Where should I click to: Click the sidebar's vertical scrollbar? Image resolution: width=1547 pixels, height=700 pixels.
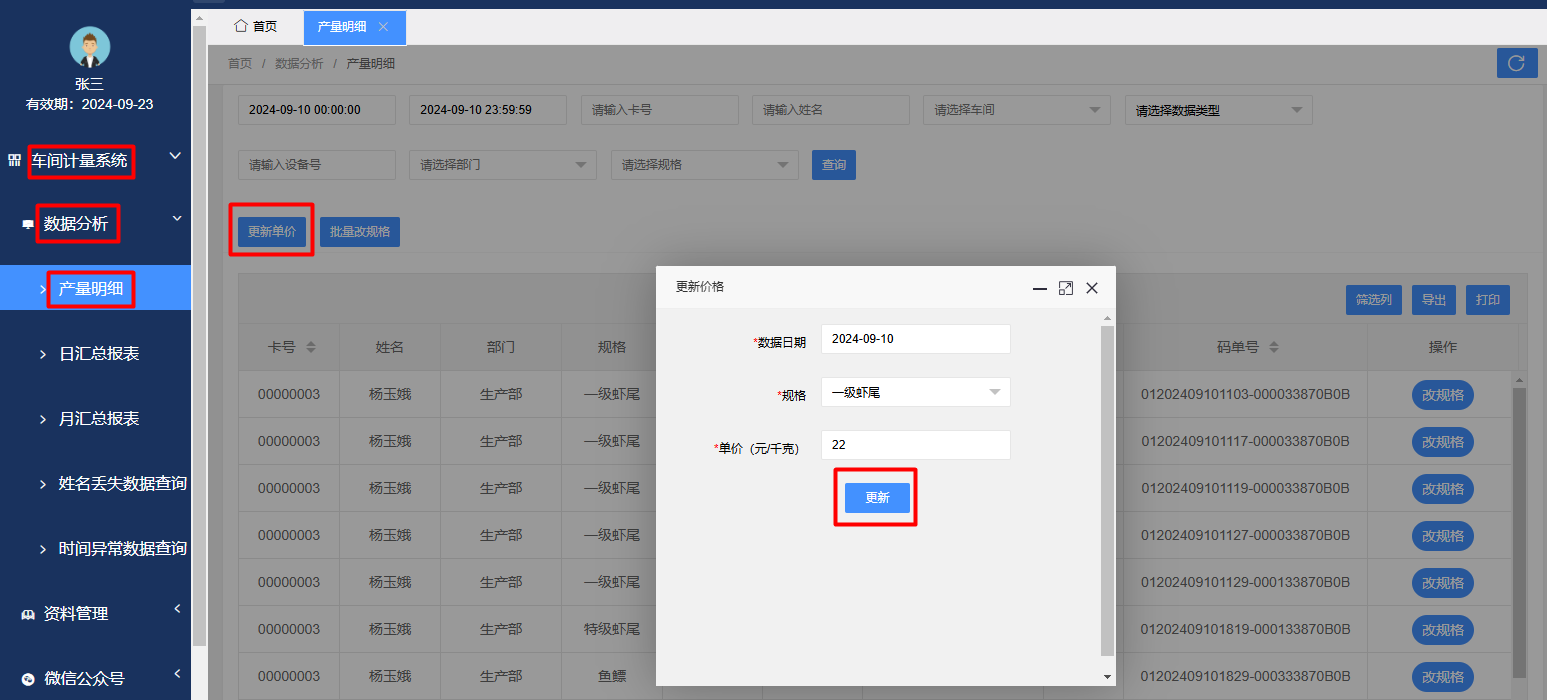coord(199,335)
